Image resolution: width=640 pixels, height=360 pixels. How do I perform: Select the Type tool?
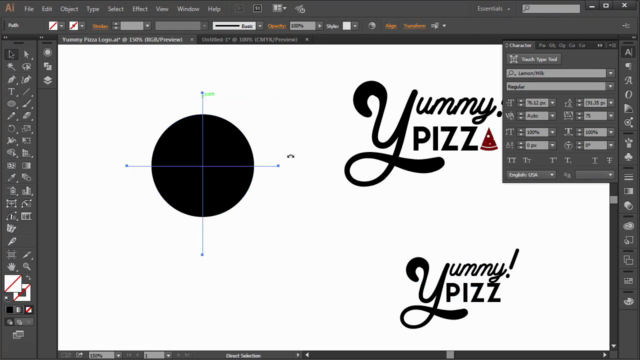tap(11, 91)
